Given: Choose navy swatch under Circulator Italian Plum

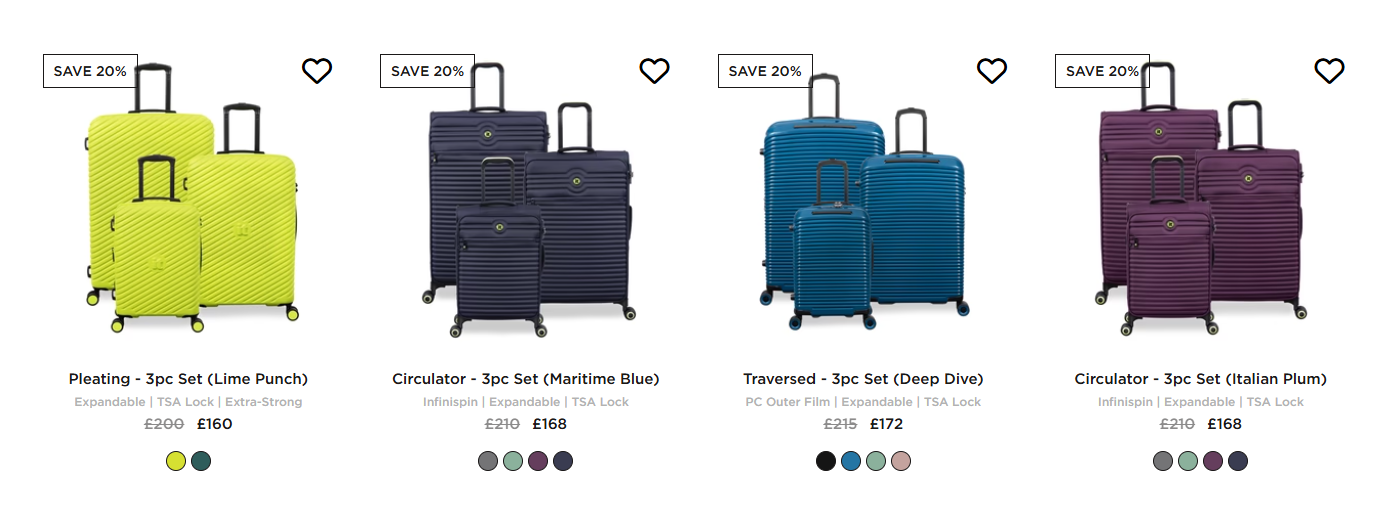Looking at the screenshot, I should point(1238,461).
